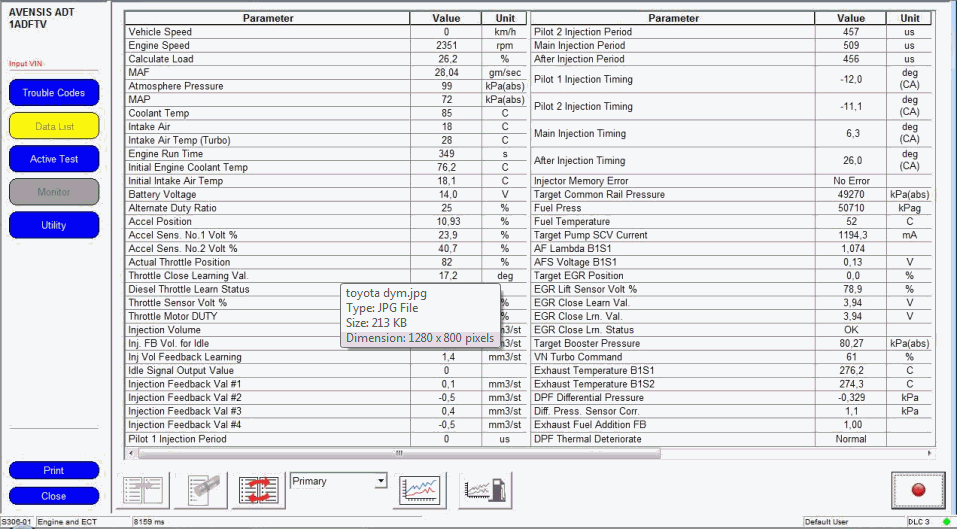957x529 pixels.
Task: Open the line graph view icon
Action: [x=421, y=490]
